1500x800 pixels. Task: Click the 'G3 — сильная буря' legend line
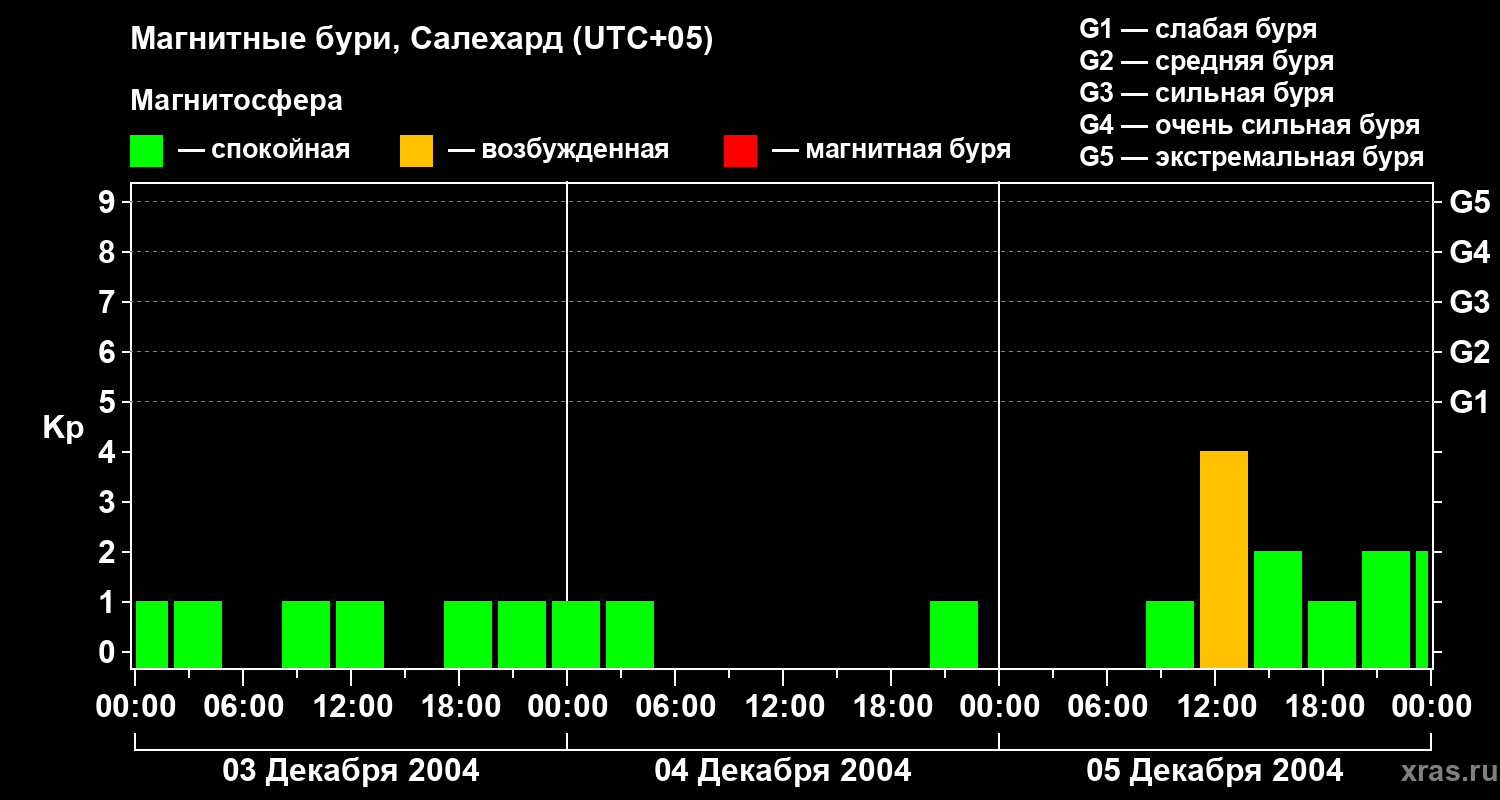coord(1207,93)
